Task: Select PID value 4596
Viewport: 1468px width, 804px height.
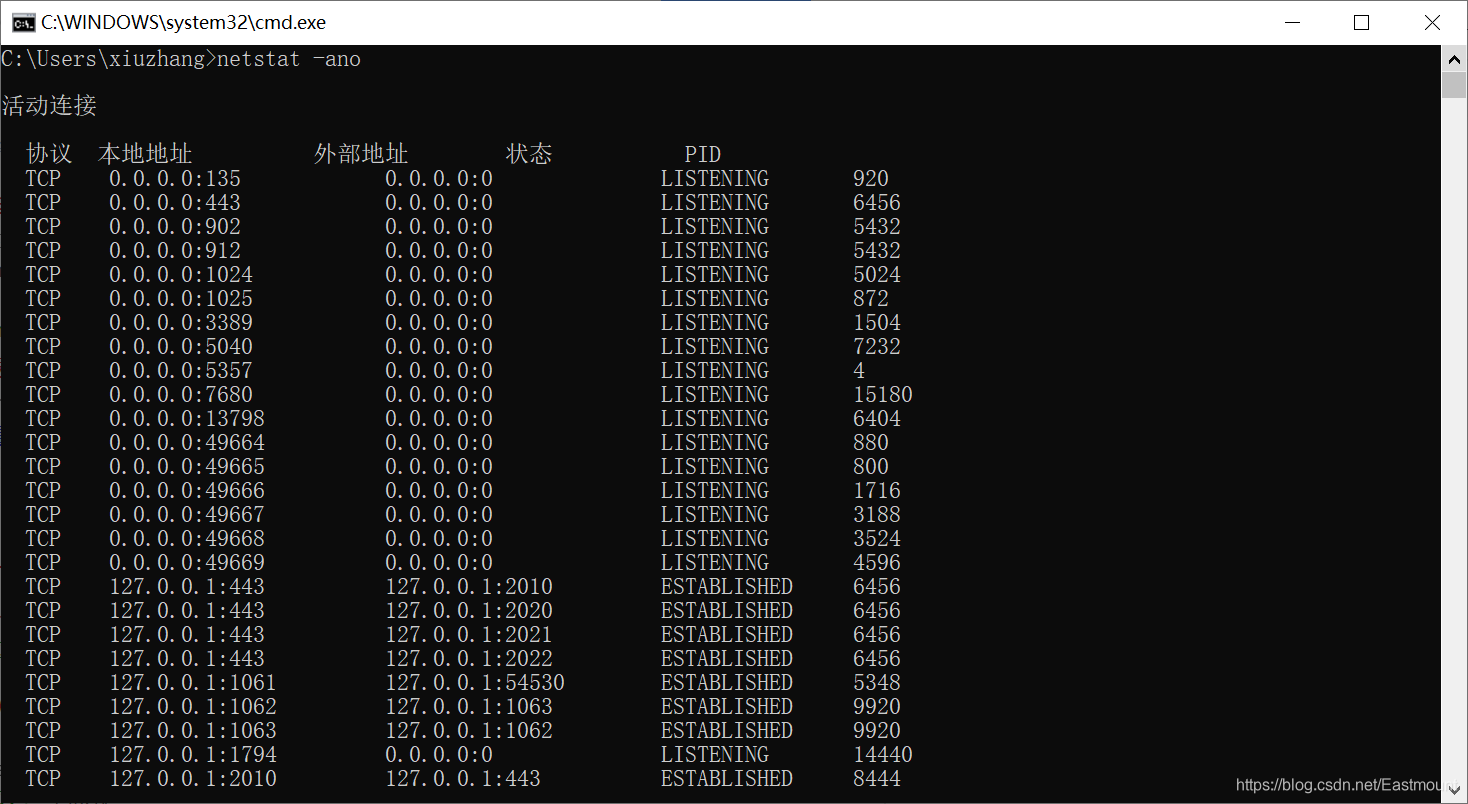Action: pyautogui.click(x=877, y=563)
